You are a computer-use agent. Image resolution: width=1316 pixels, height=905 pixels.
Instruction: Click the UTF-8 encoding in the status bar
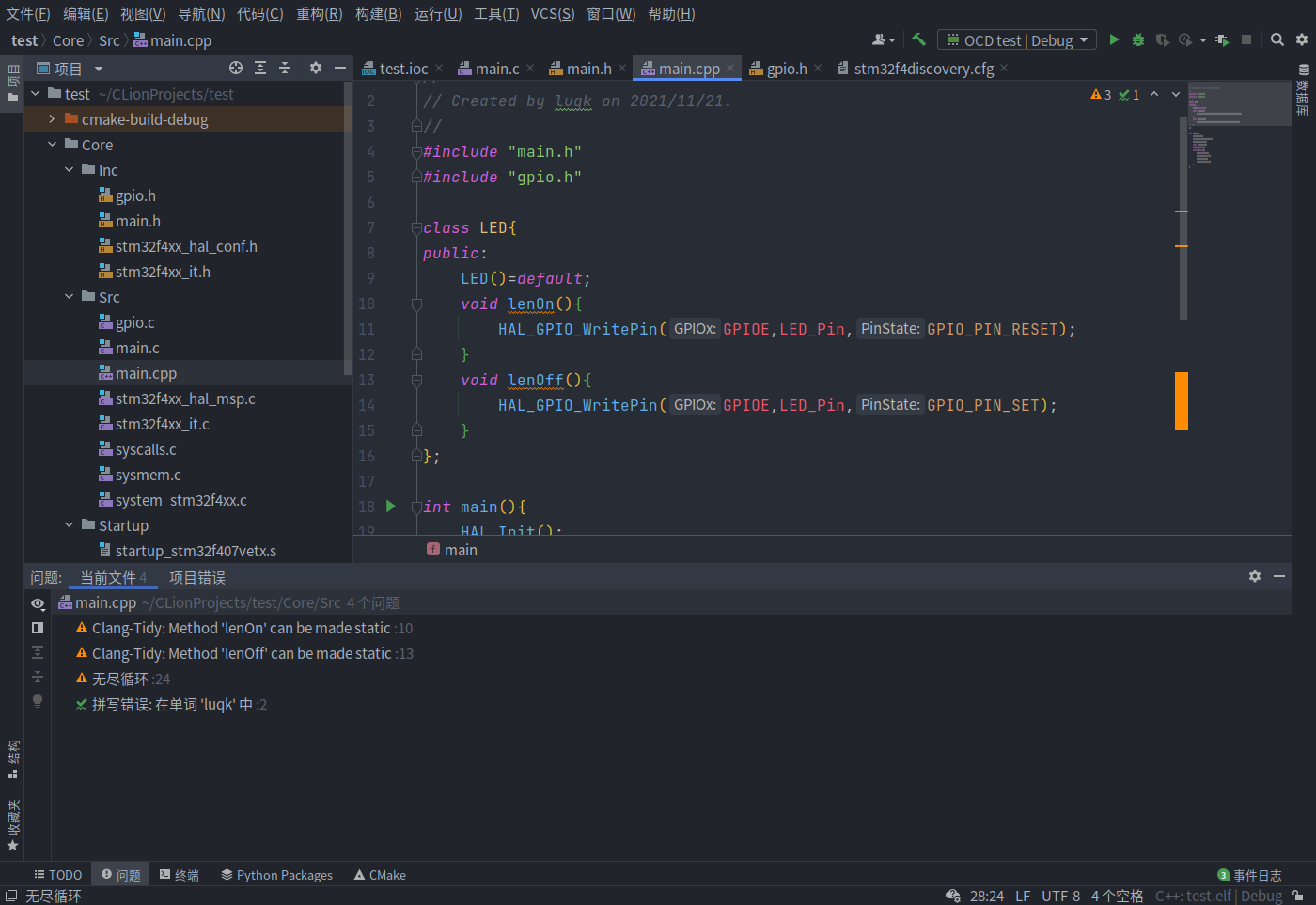[1061, 896]
